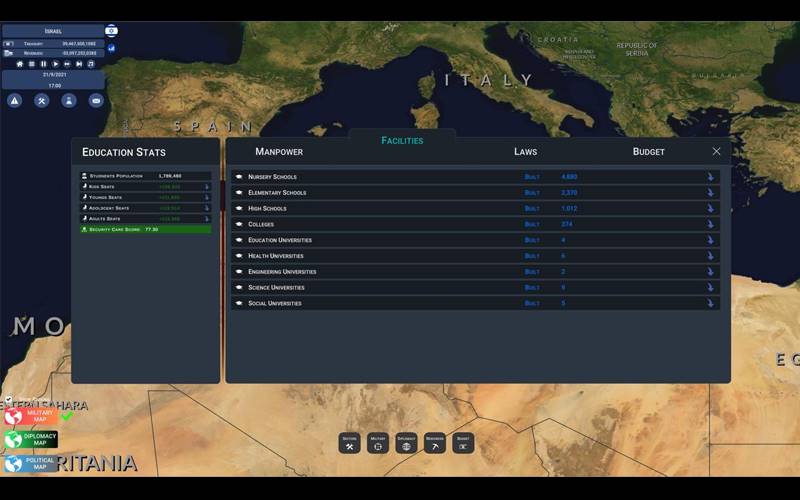Image resolution: width=800 pixels, height=500 pixels.
Task: Click the Research button in bottom toolbar
Action: click(434, 443)
